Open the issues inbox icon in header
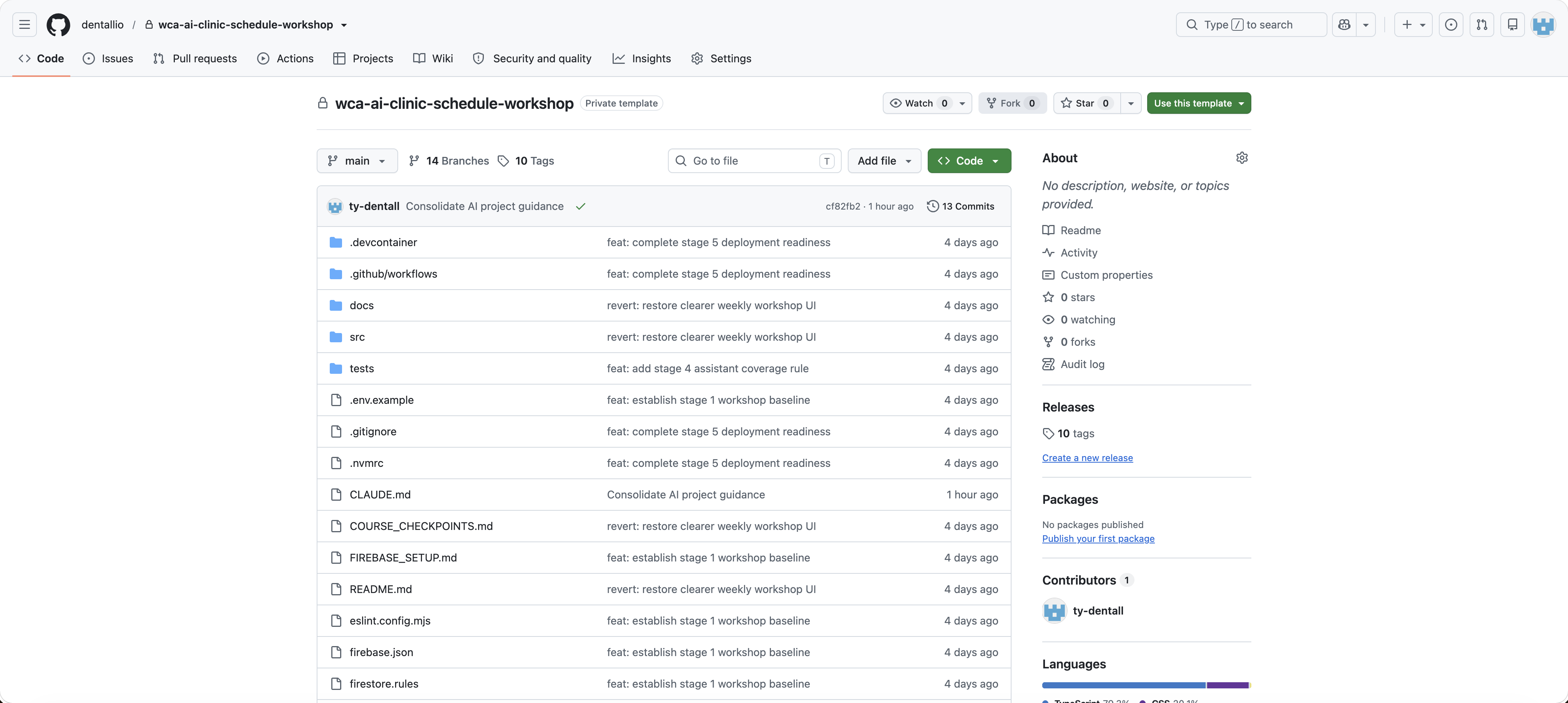 click(1451, 24)
